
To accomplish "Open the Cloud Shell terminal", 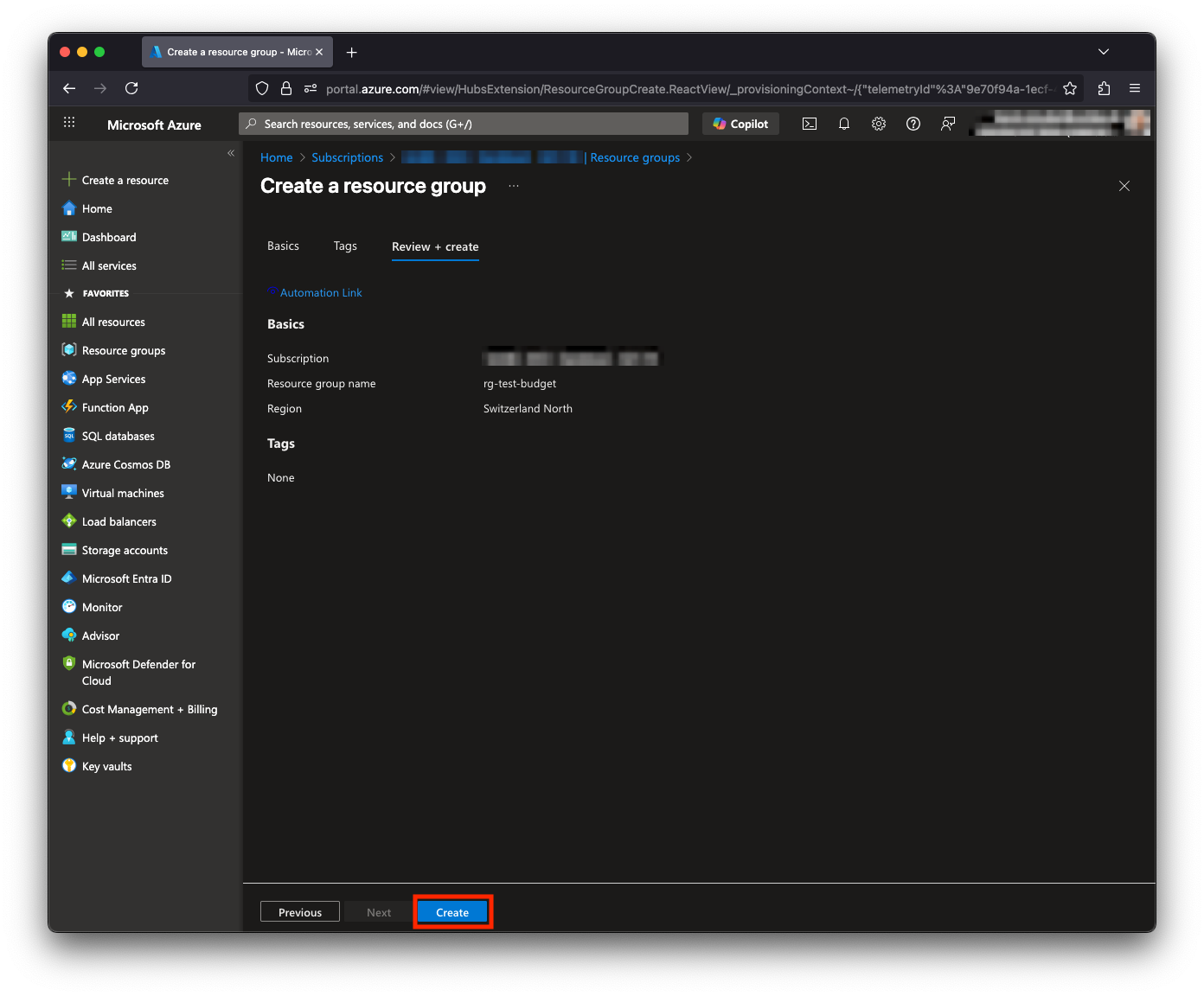I will [810, 124].
